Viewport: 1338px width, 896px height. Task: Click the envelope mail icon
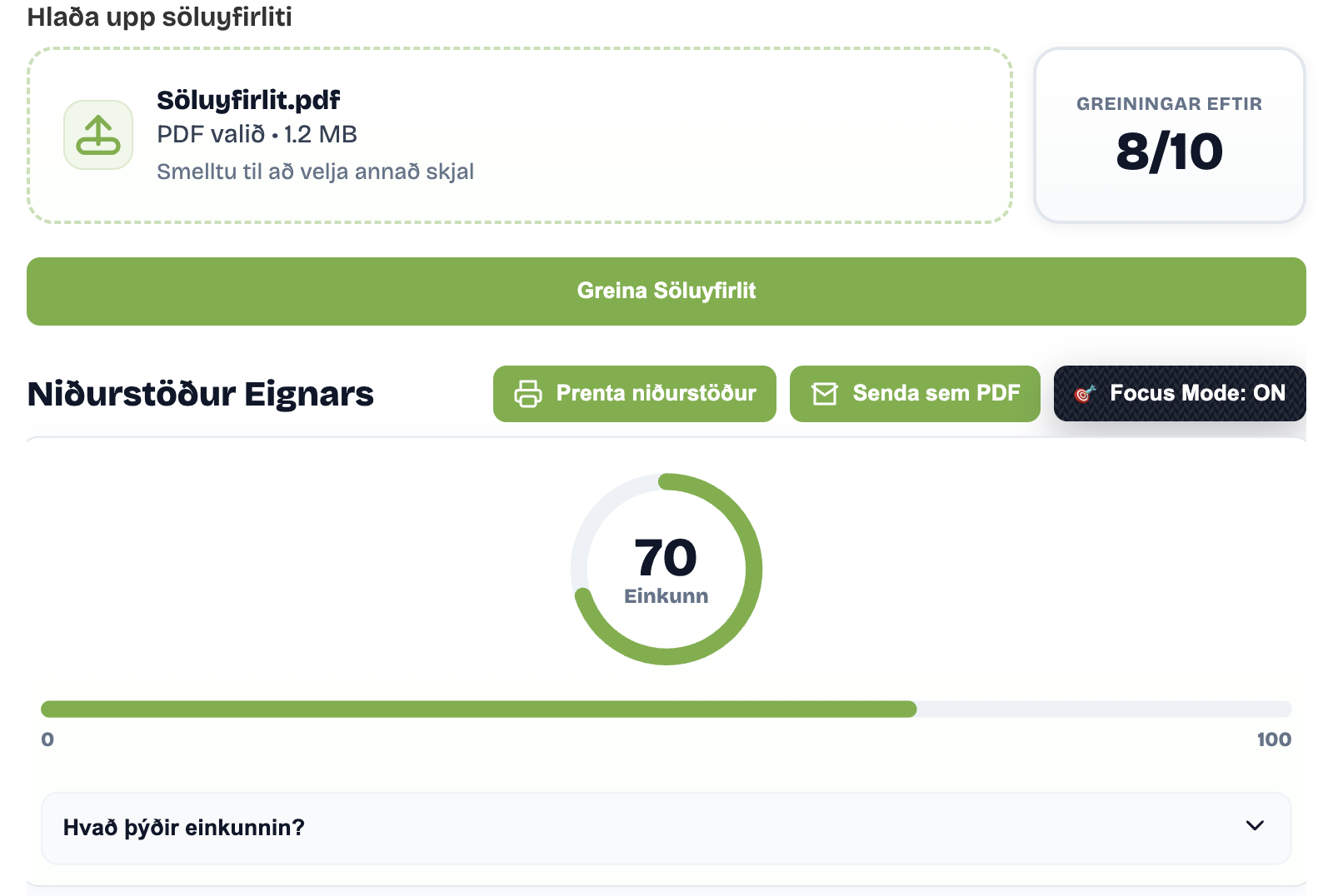[x=824, y=394]
